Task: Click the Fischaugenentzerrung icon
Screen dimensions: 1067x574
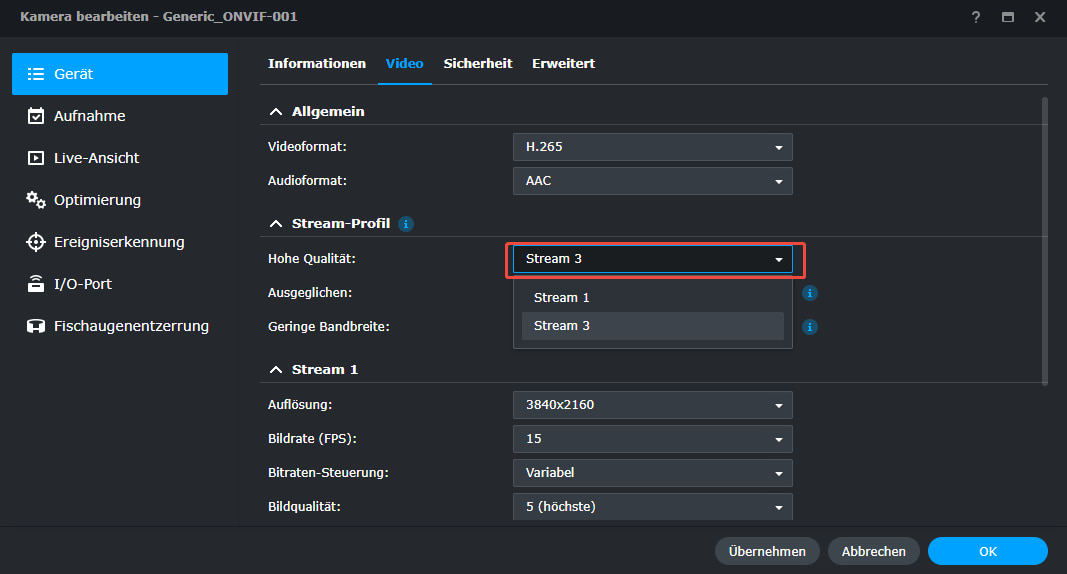Action: [x=35, y=326]
